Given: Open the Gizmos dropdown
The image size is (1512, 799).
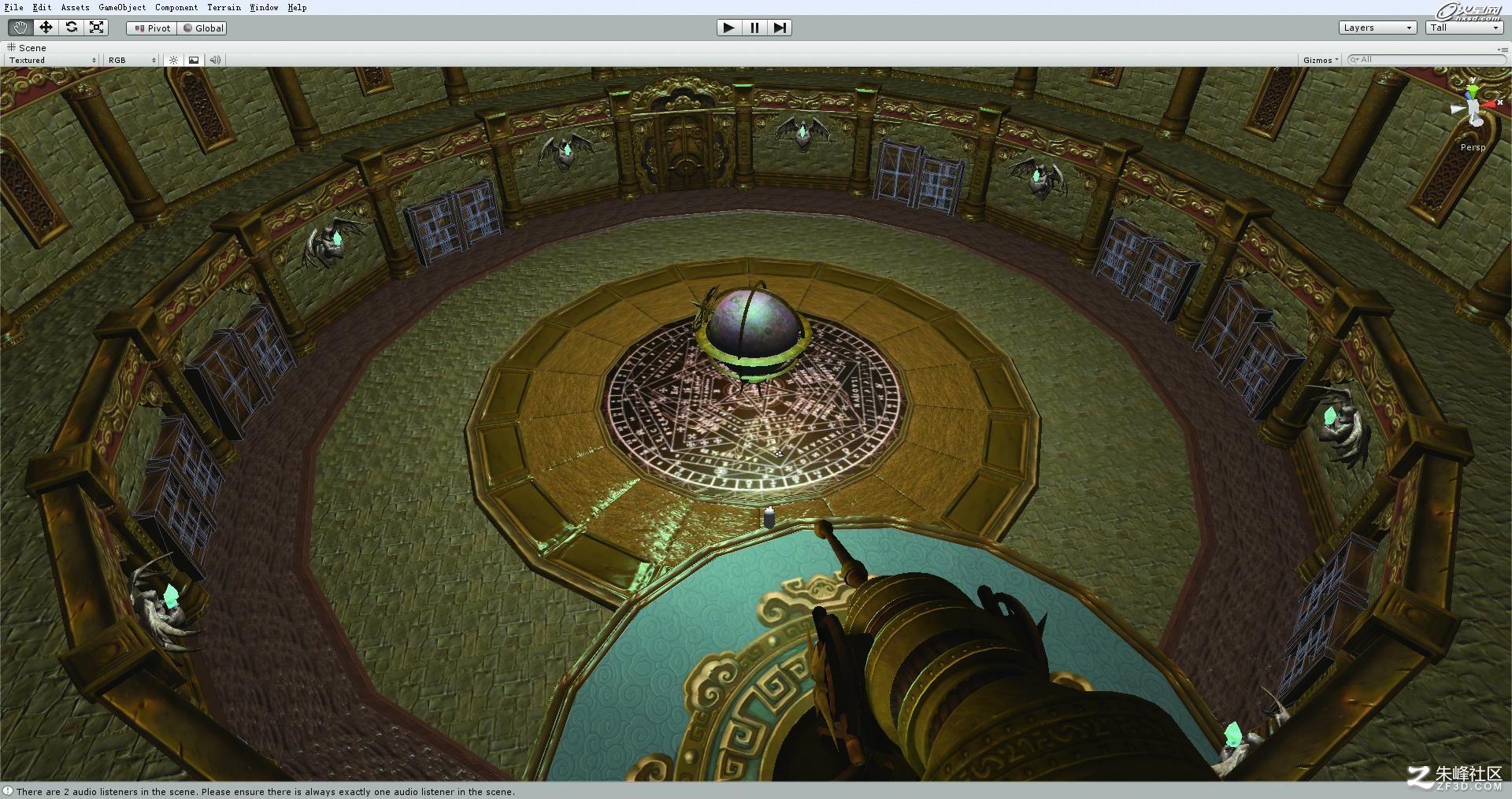Looking at the screenshot, I should coord(1321,60).
